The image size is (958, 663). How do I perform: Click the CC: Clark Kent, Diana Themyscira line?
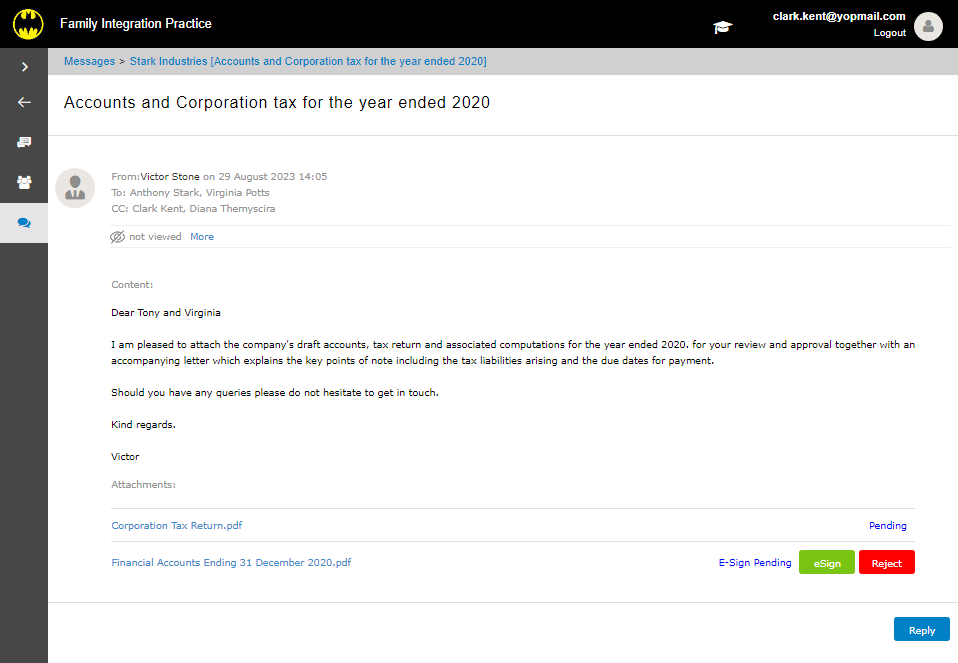193,208
